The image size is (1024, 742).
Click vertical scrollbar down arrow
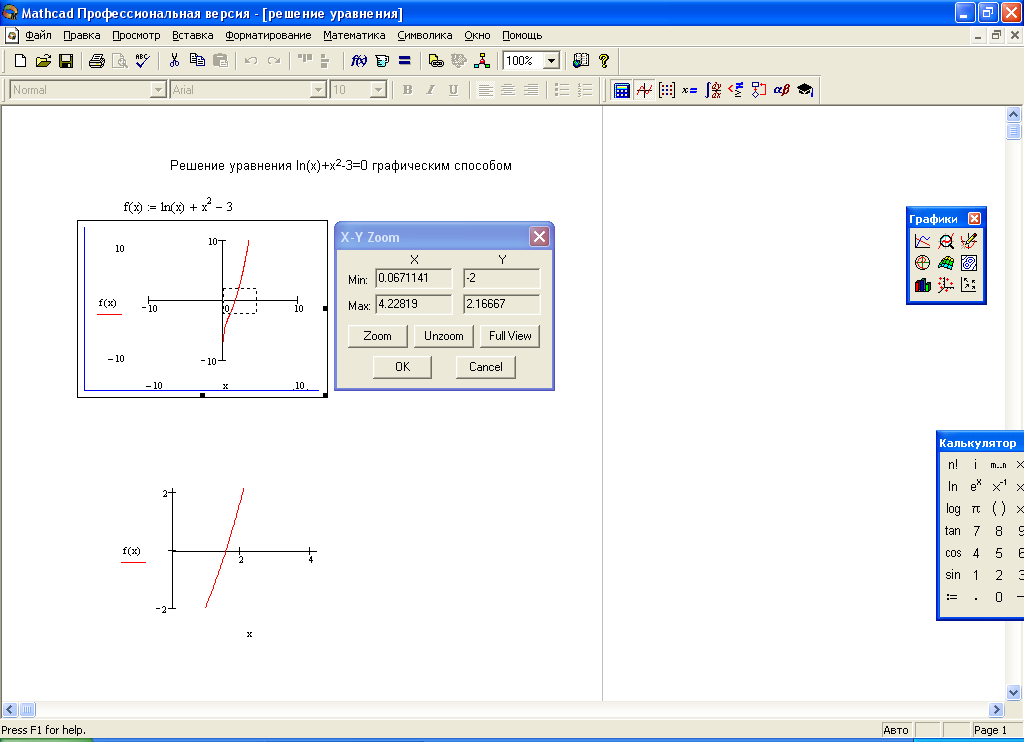(1014, 692)
